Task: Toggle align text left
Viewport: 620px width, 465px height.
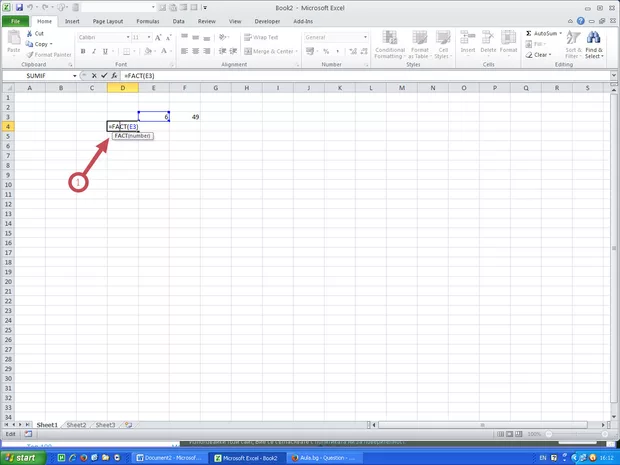Action: (184, 51)
